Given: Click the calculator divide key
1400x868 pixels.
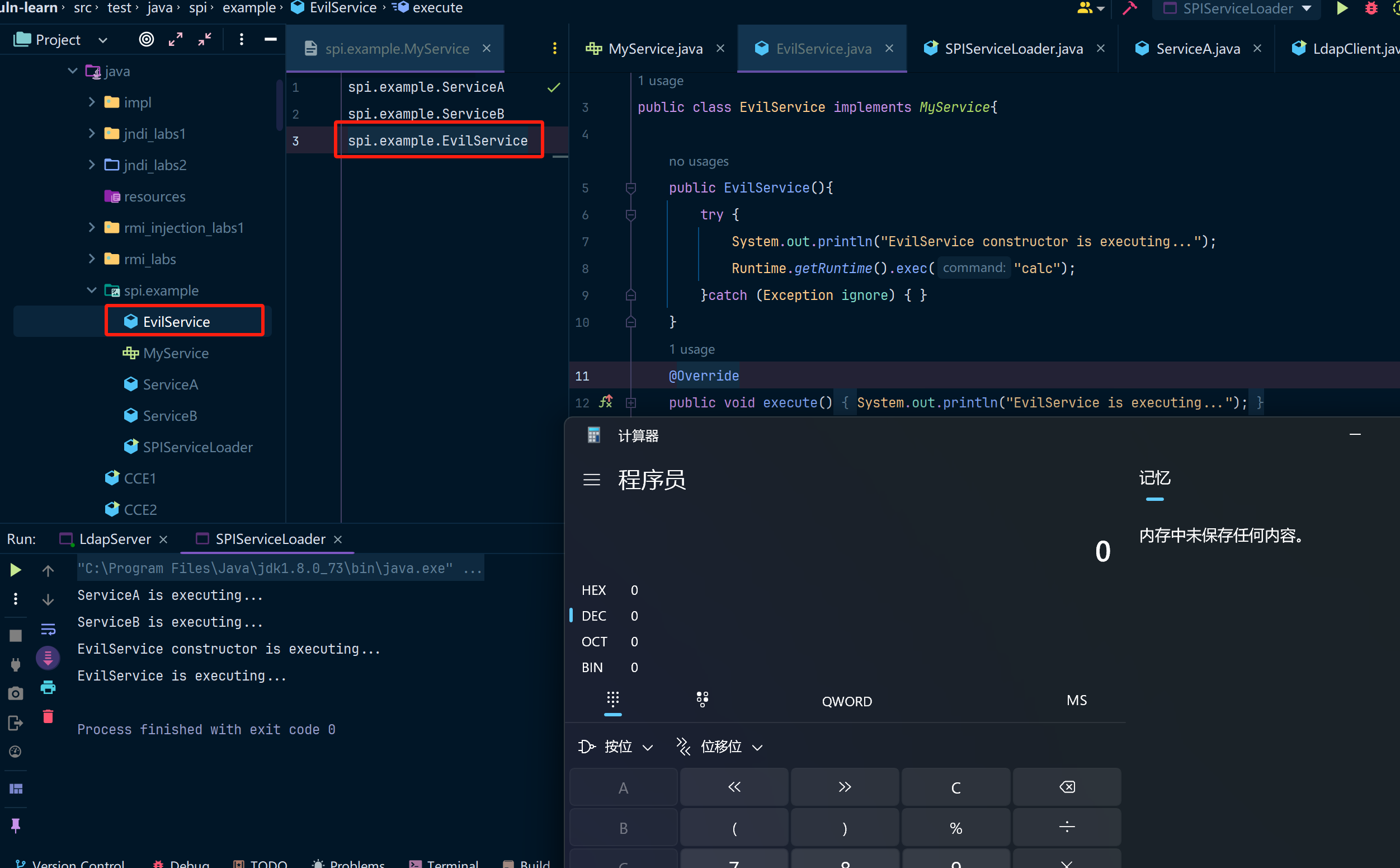Looking at the screenshot, I should [1067, 828].
